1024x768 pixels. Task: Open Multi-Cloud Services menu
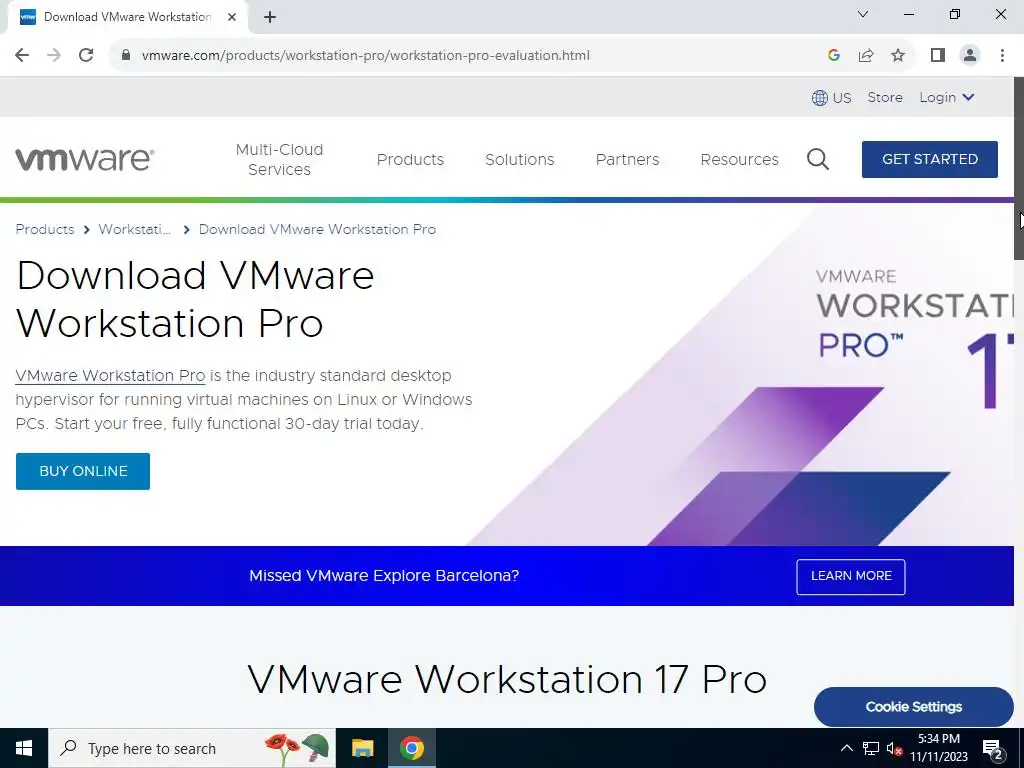coord(280,159)
